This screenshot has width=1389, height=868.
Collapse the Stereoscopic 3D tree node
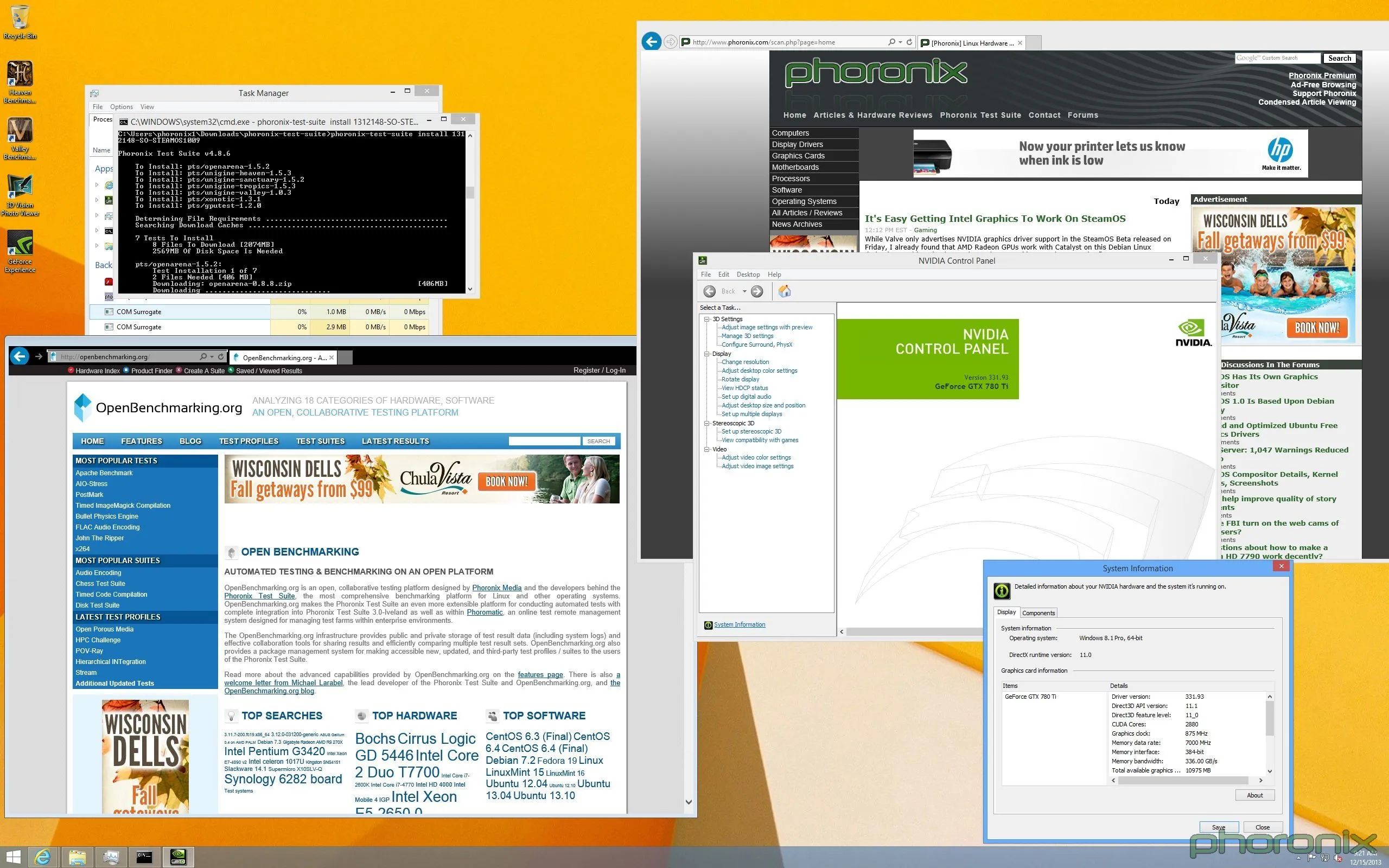tap(707, 423)
